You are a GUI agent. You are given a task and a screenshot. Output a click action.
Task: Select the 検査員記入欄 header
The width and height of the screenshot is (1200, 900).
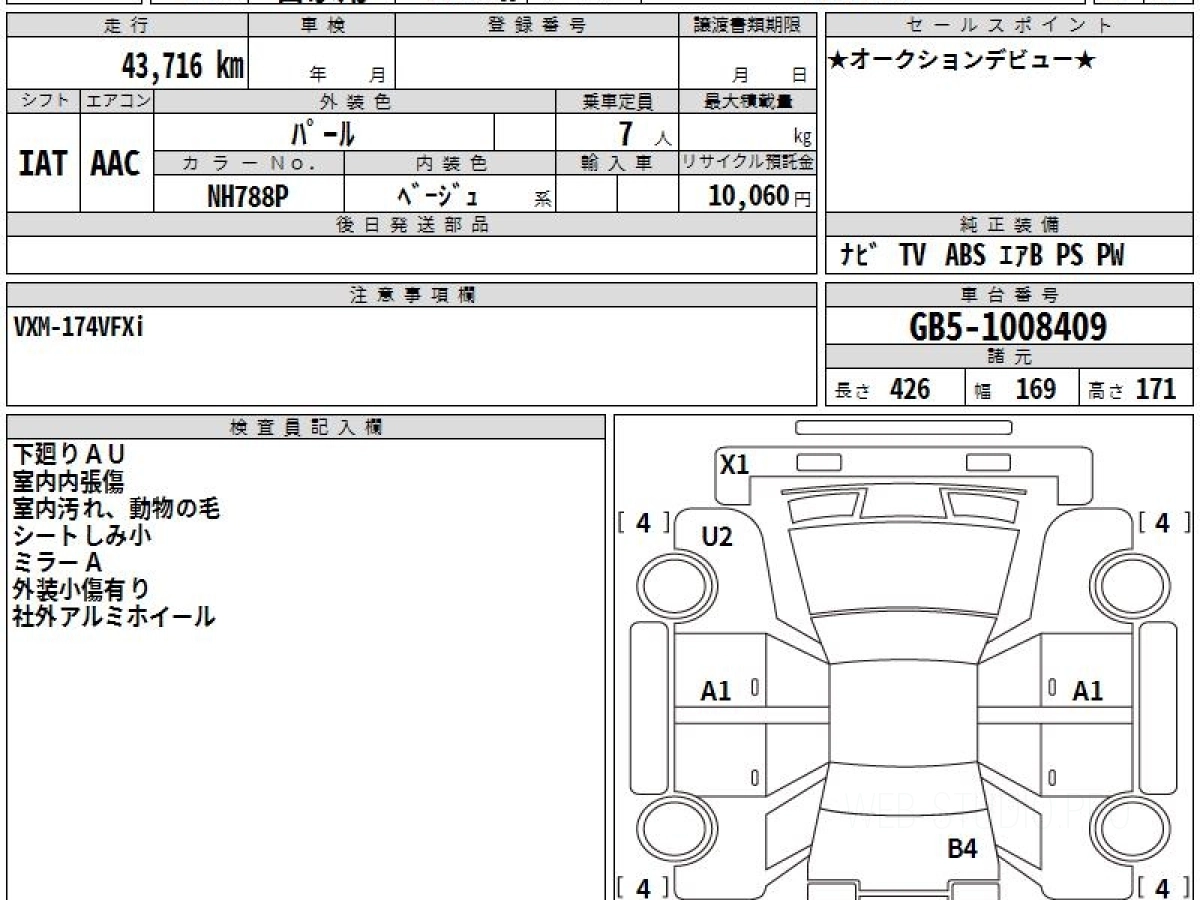[306, 427]
